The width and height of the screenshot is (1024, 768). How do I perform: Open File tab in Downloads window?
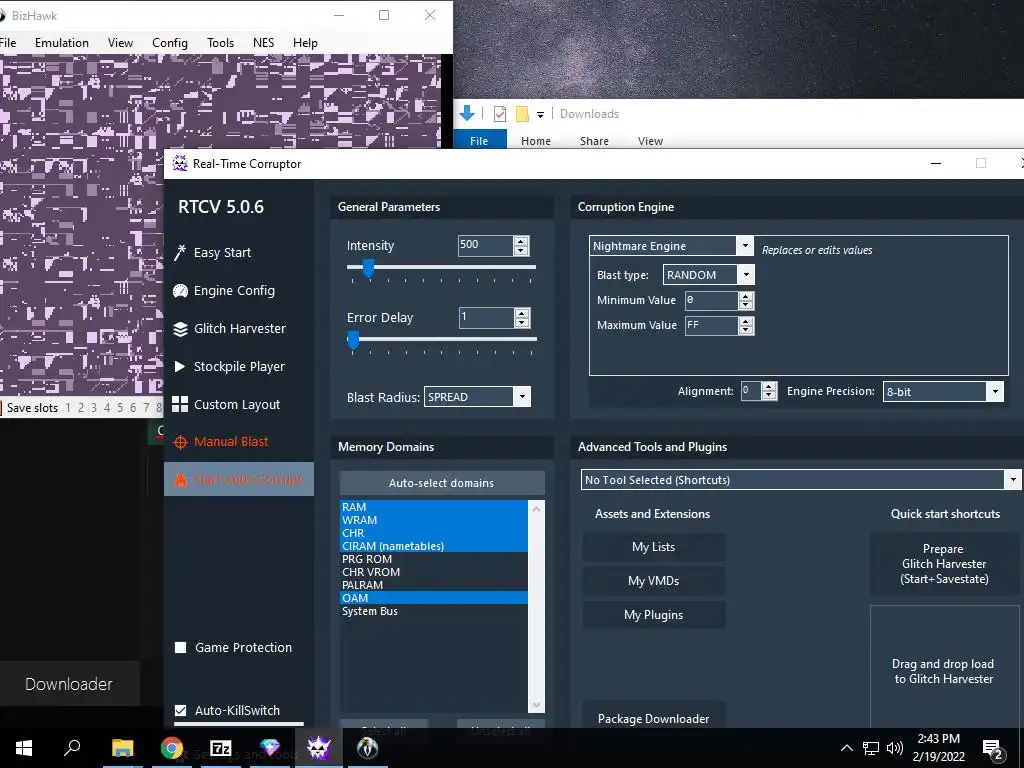479,140
